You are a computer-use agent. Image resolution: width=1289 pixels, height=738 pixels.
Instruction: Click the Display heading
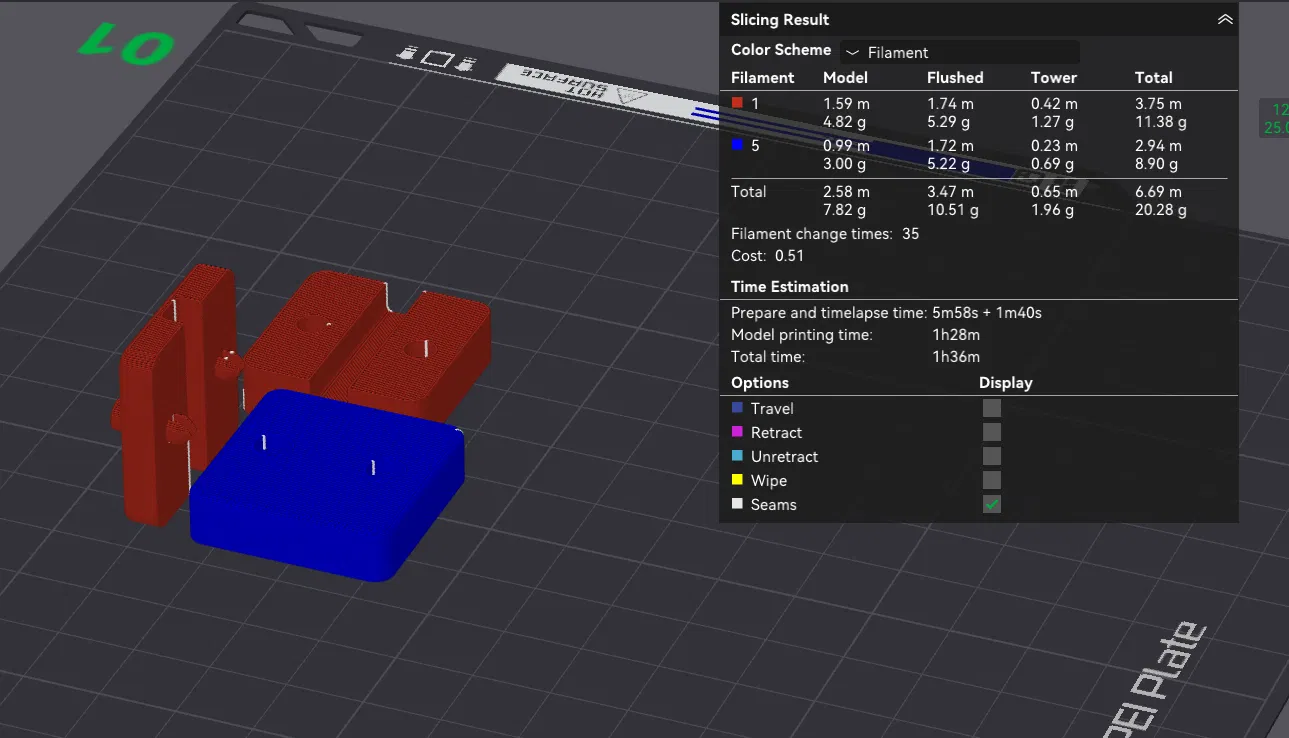(1006, 383)
